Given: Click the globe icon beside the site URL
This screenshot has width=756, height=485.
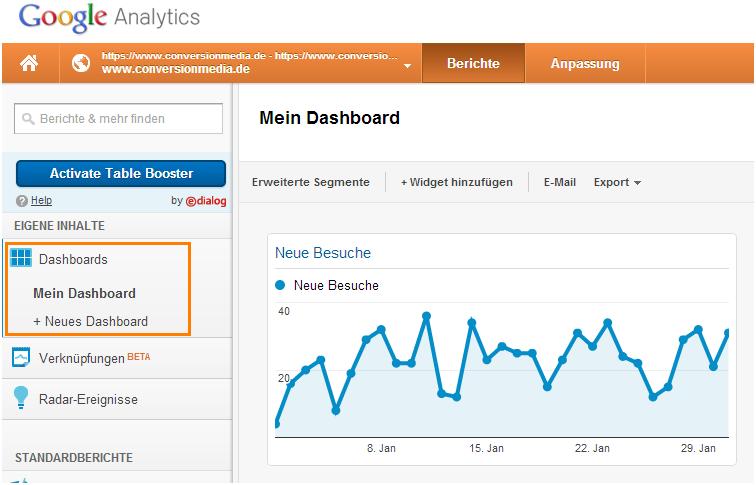Looking at the screenshot, I should 81,63.
